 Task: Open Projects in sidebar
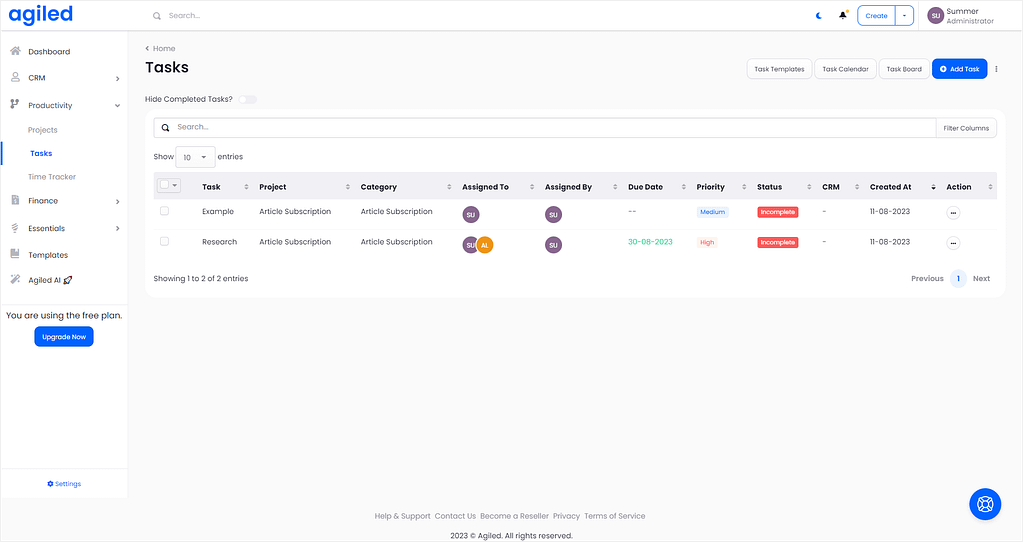42,130
